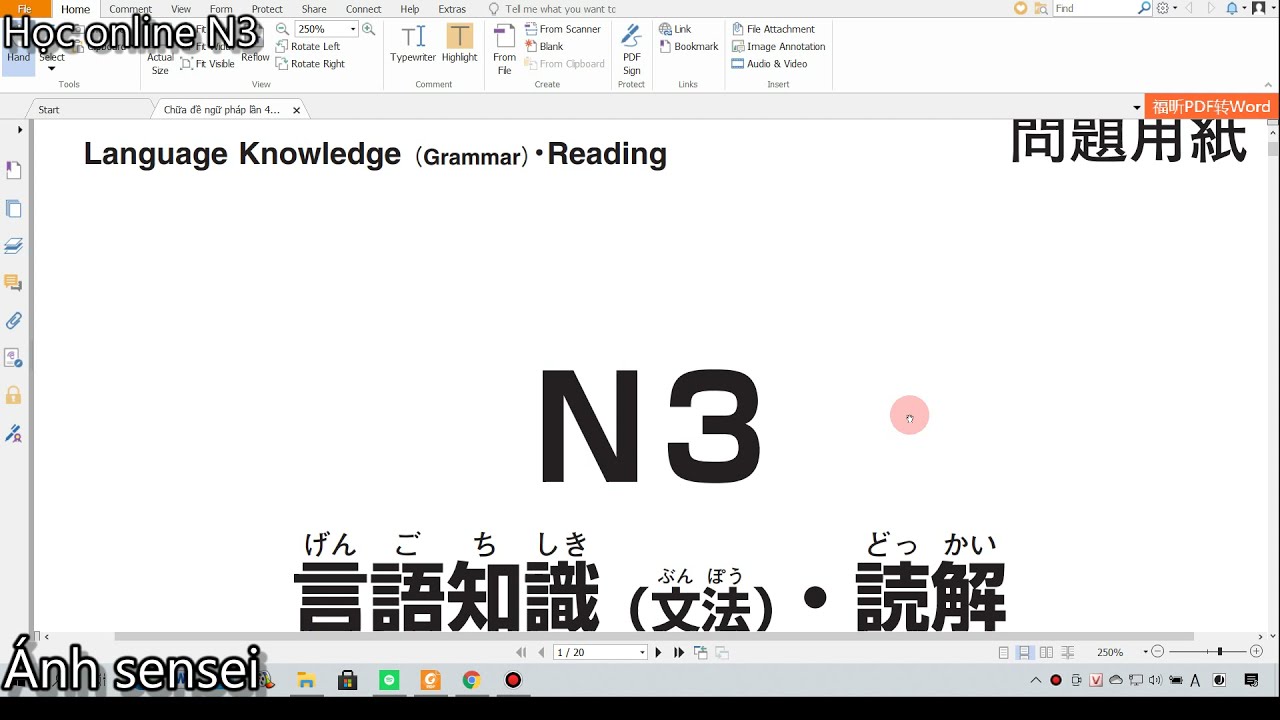Click the search magnifier in Find box
The image size is (1280, 720).
[x=1144, y=8]
